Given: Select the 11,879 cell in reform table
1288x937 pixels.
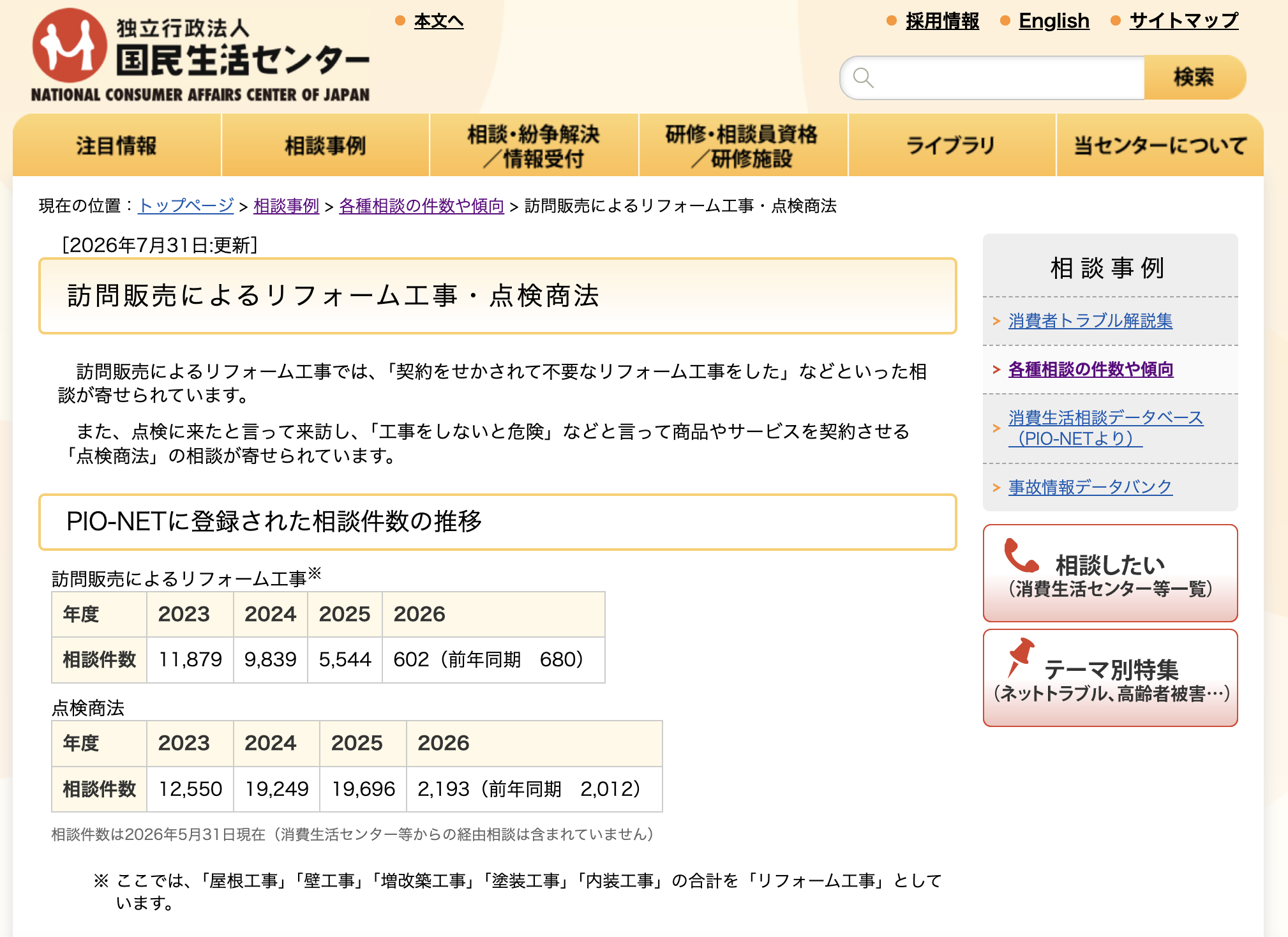Looking at the screenshot, I should pos(190,659).
